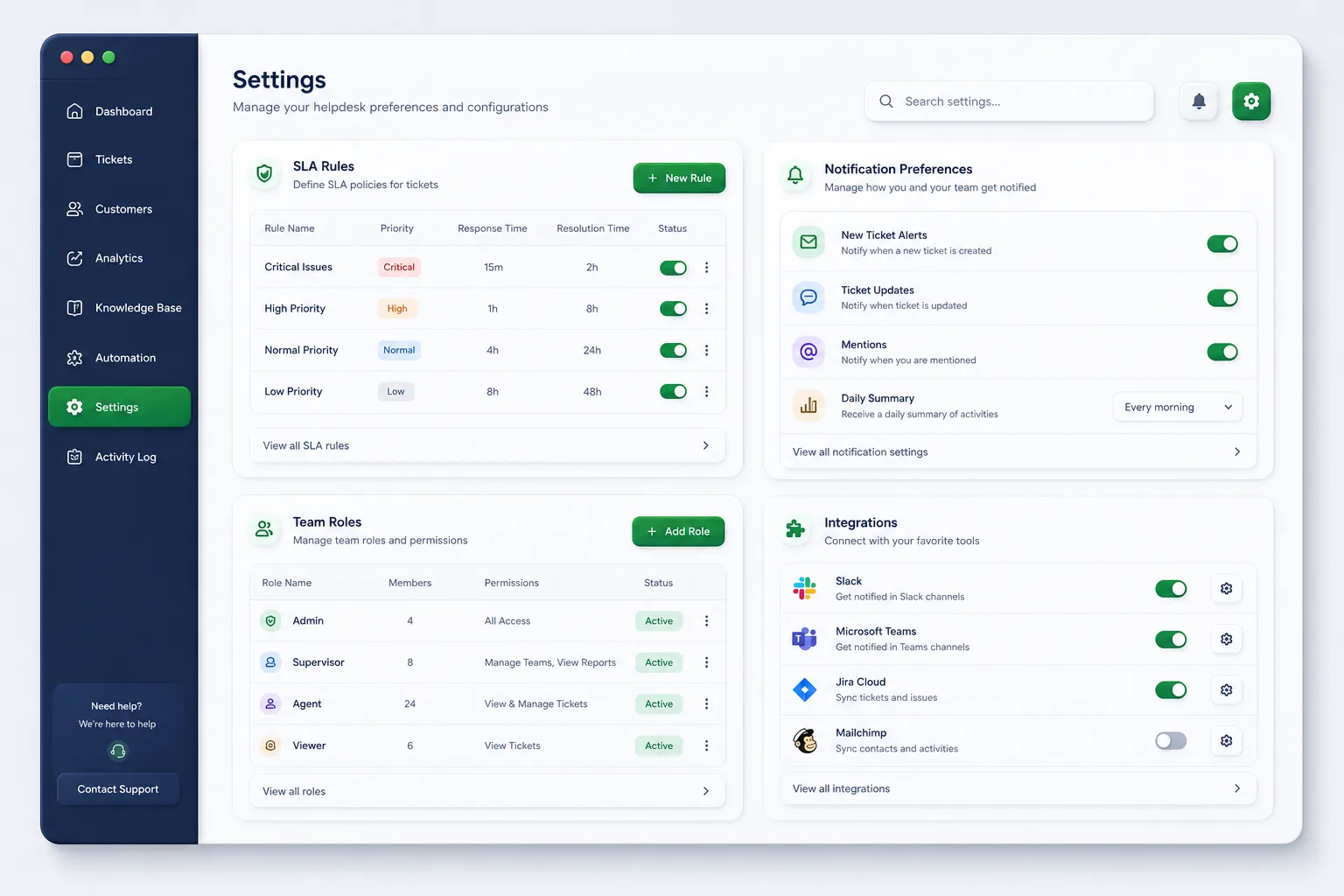Open settings gear for Slack integration
Image resolution: width=1344 pixels, height=896 pixels.
click(x=1226, y=589)
